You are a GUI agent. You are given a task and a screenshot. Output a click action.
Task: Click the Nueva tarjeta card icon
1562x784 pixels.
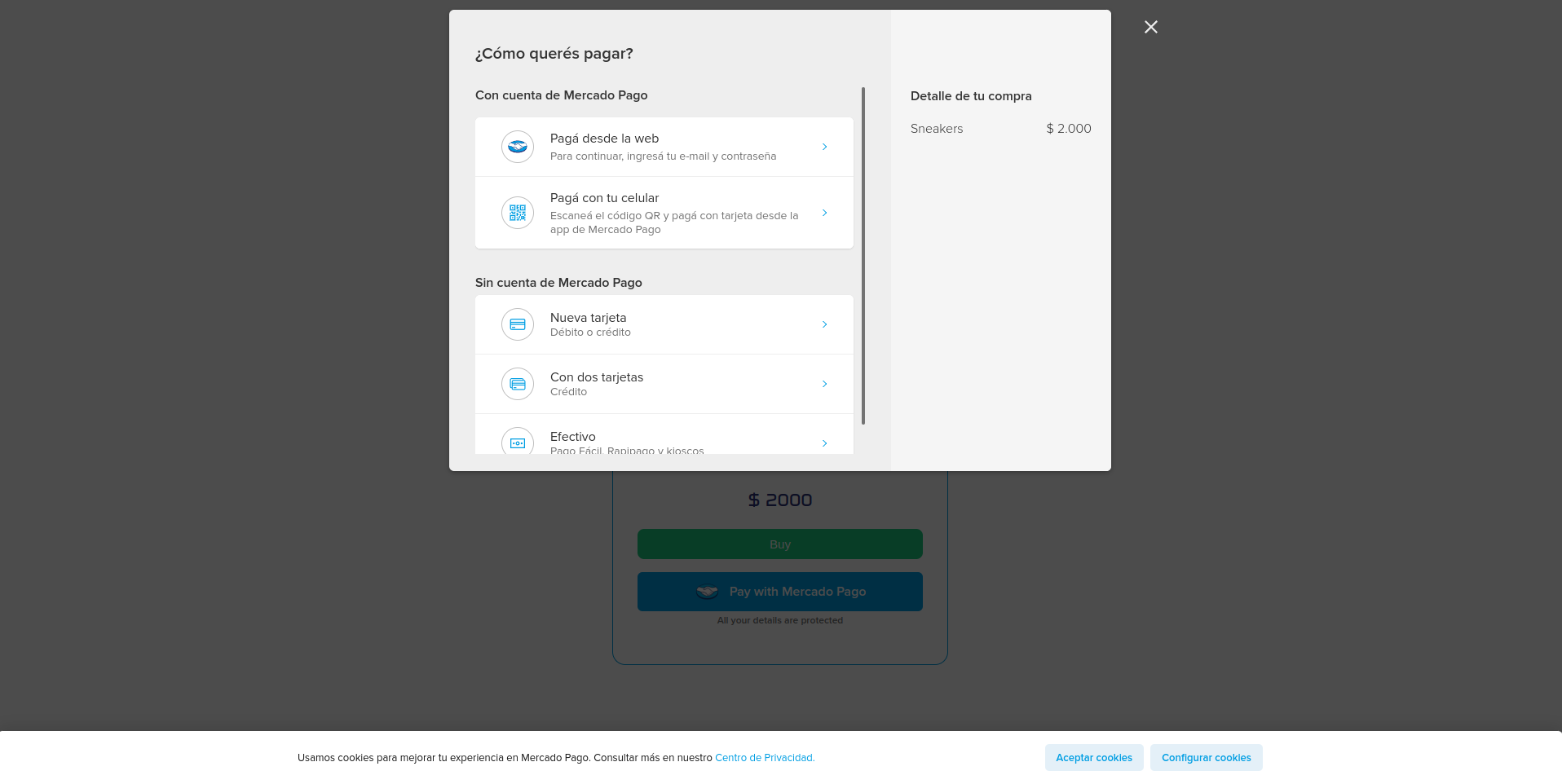tap(518, 324)
